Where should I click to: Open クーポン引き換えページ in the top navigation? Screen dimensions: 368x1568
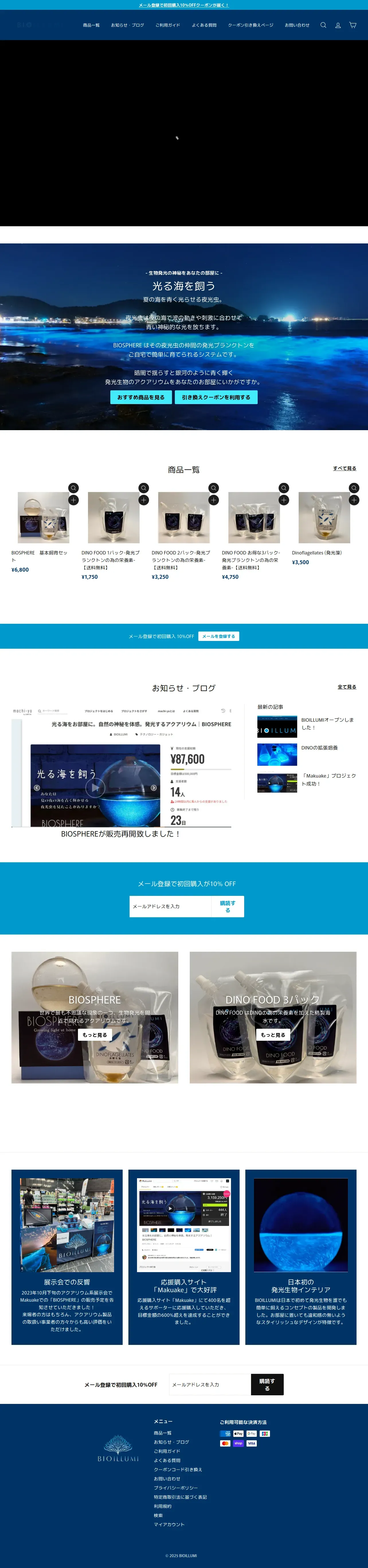(250, 25)
